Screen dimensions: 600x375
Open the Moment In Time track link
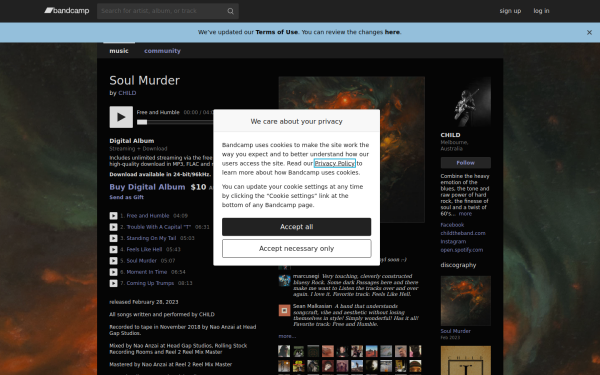coord(147,272)
